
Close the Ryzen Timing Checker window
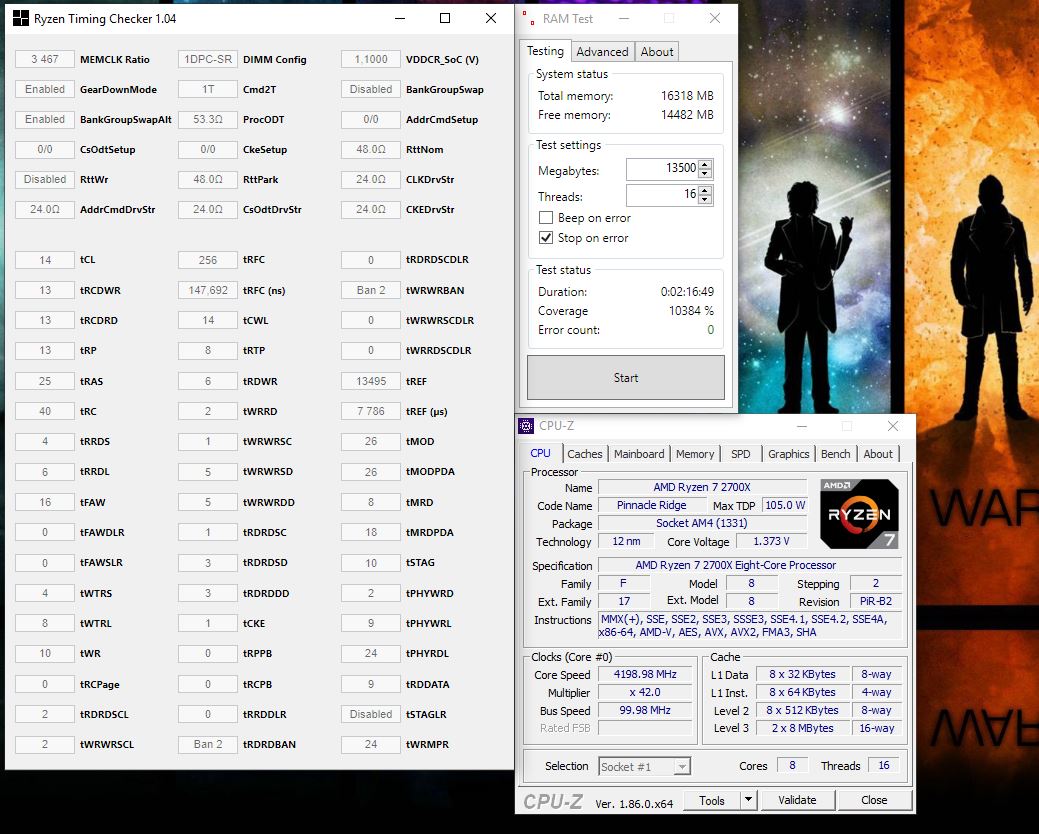pyautogui.click(x=491, y=18)
